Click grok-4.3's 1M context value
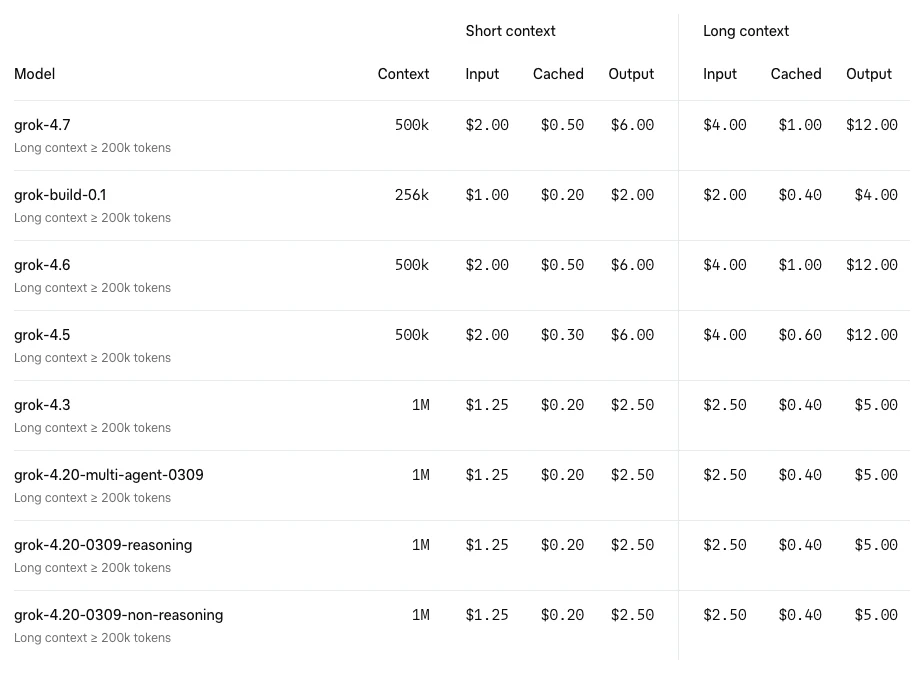 point(421,405)
